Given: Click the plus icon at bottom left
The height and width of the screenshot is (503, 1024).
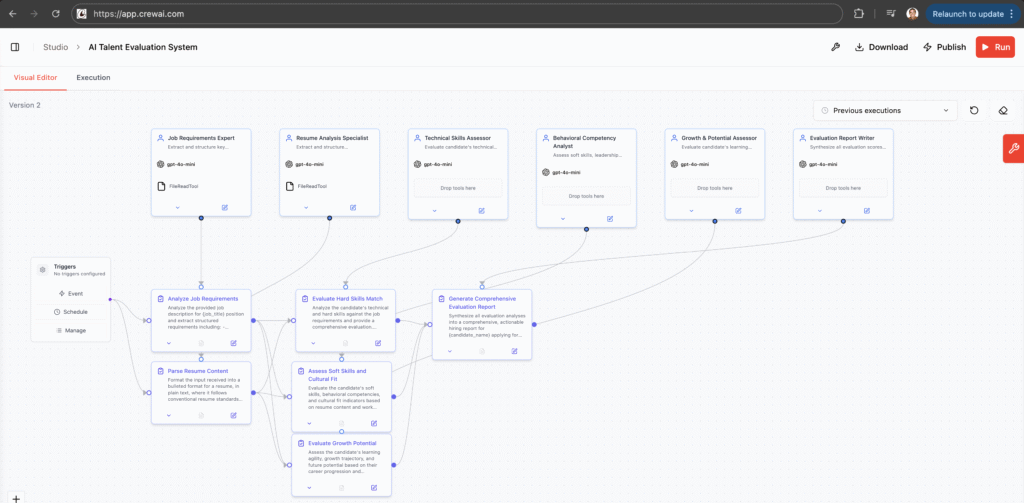Looking at the screenshot, I should pos(16,497).
